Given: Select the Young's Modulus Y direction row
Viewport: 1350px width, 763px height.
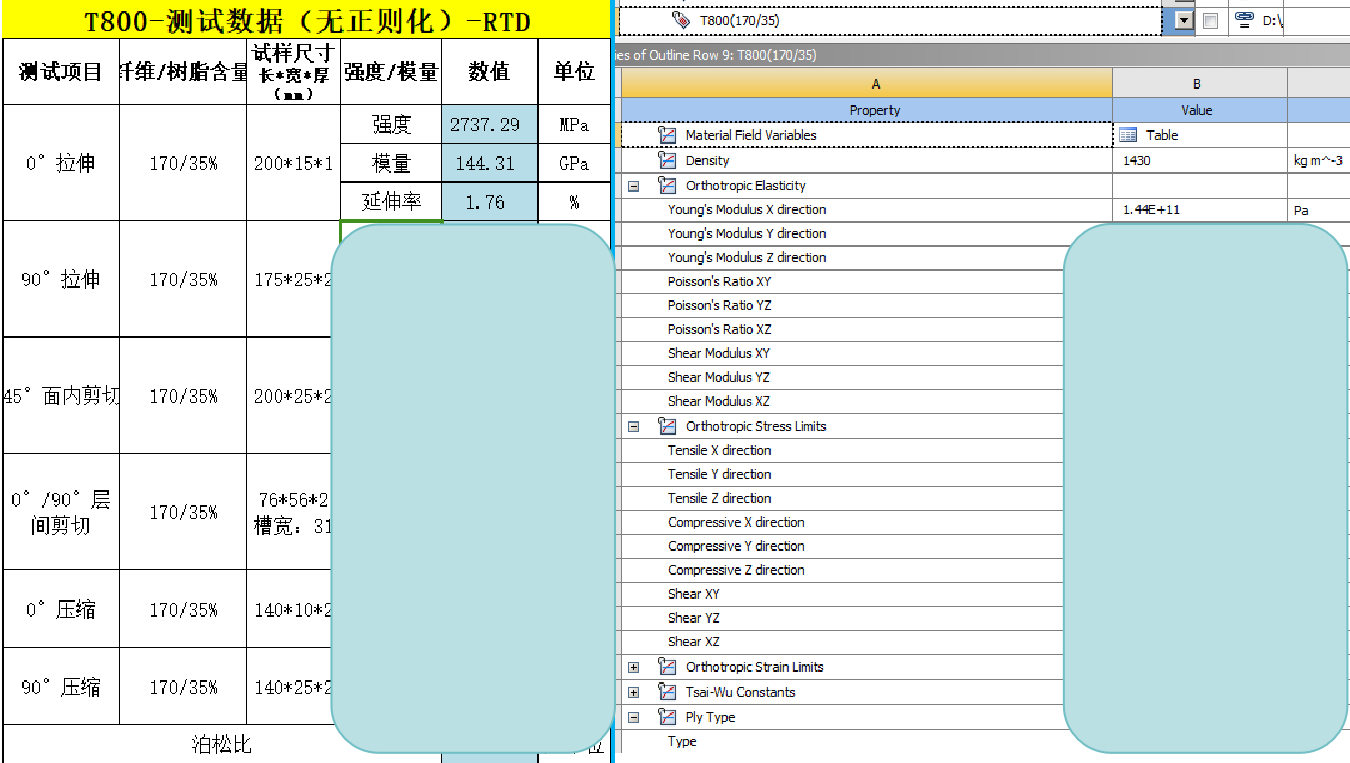Looking at the screenshot, I should click(842, 233).
